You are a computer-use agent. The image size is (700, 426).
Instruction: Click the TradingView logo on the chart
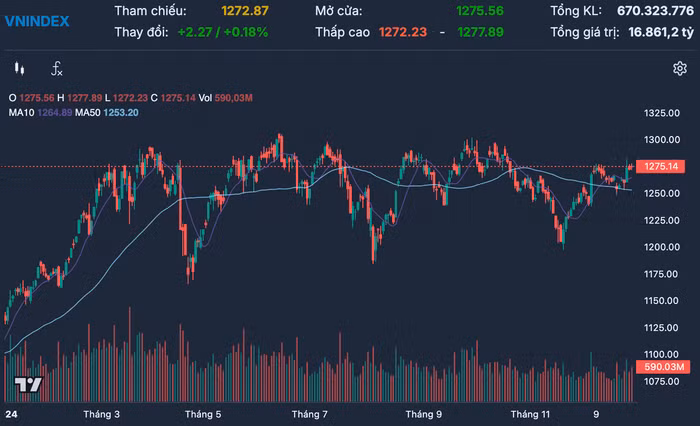coord(27,386)
